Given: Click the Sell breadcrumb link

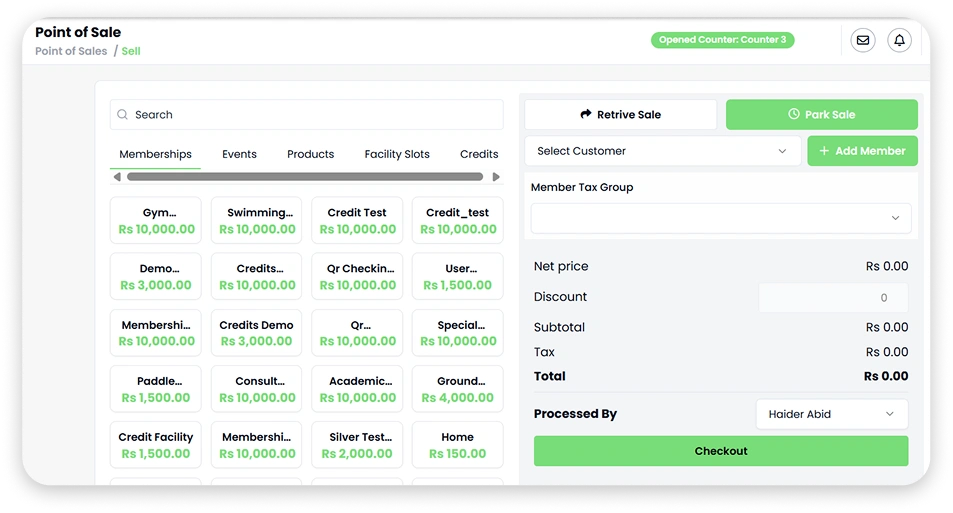Looking at the screenshot, I should (131, 51).
